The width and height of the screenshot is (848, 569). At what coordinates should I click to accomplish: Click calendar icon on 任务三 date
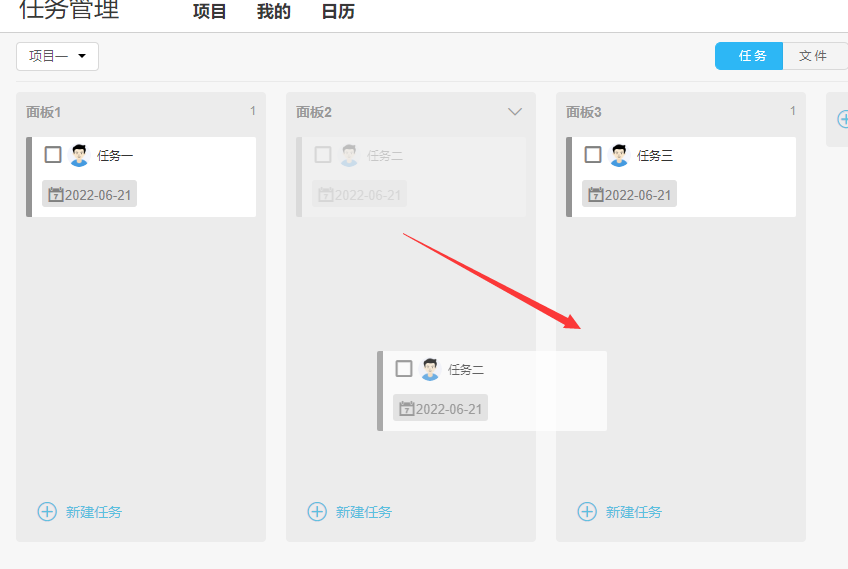click(x=595, y=195)
